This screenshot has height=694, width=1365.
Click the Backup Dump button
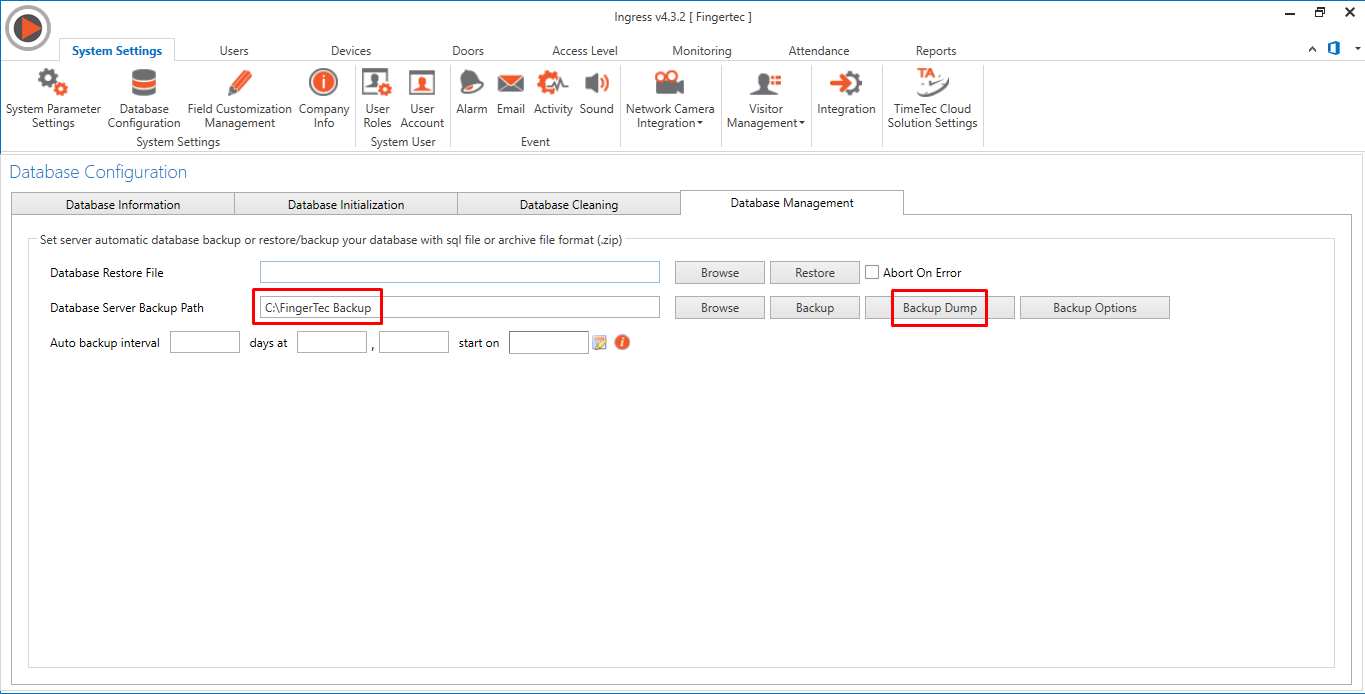click(940, 308)
